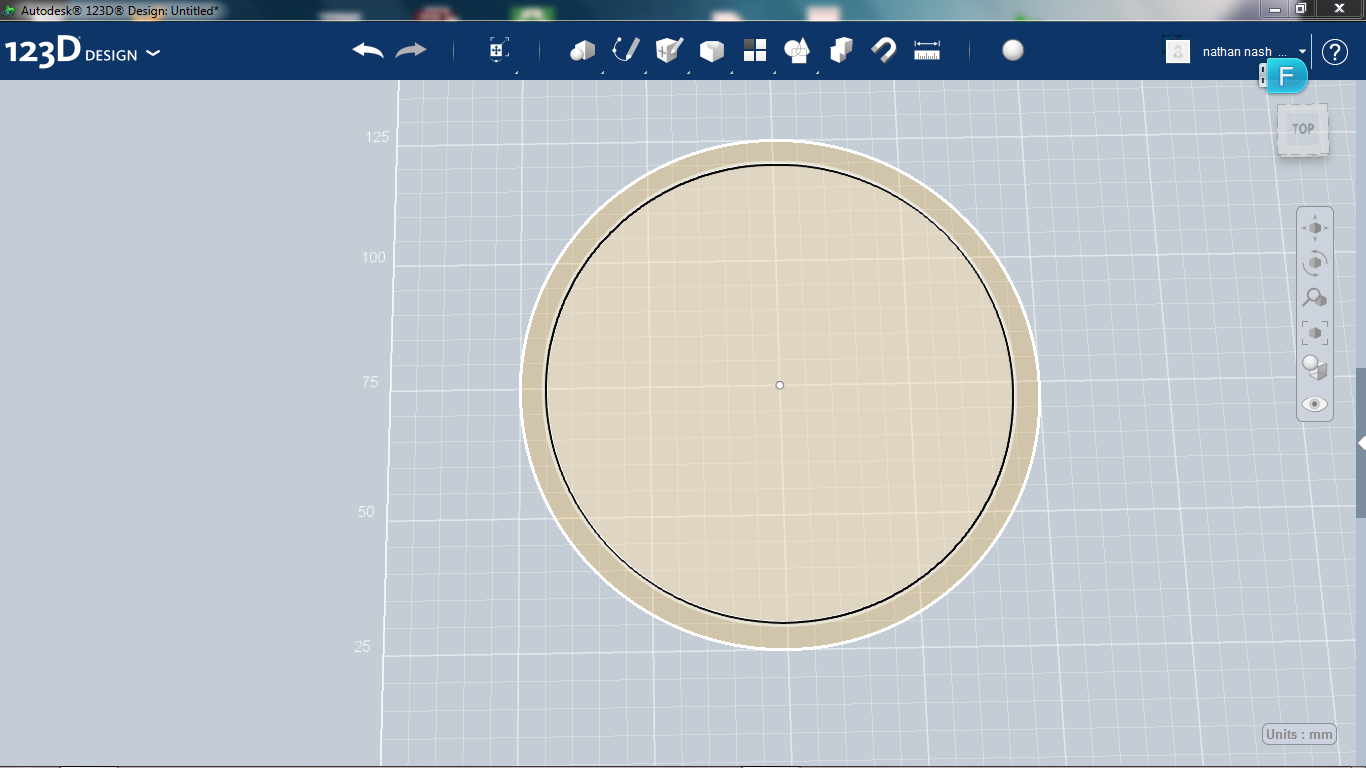Expand the side panel arrow at right edge
Image resolution: width=1366 pixels, height=768 pixels.
pyautogui.click(x=1361, y=442)
